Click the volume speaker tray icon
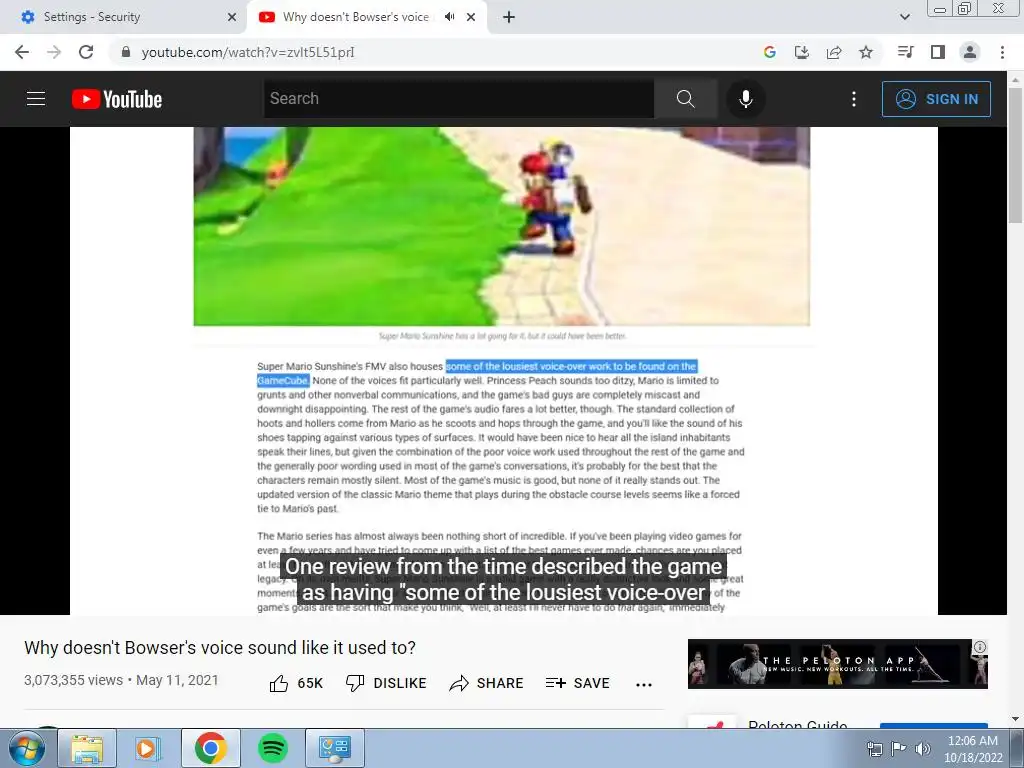The image size is (1024, 768). [x=923, y=748]
